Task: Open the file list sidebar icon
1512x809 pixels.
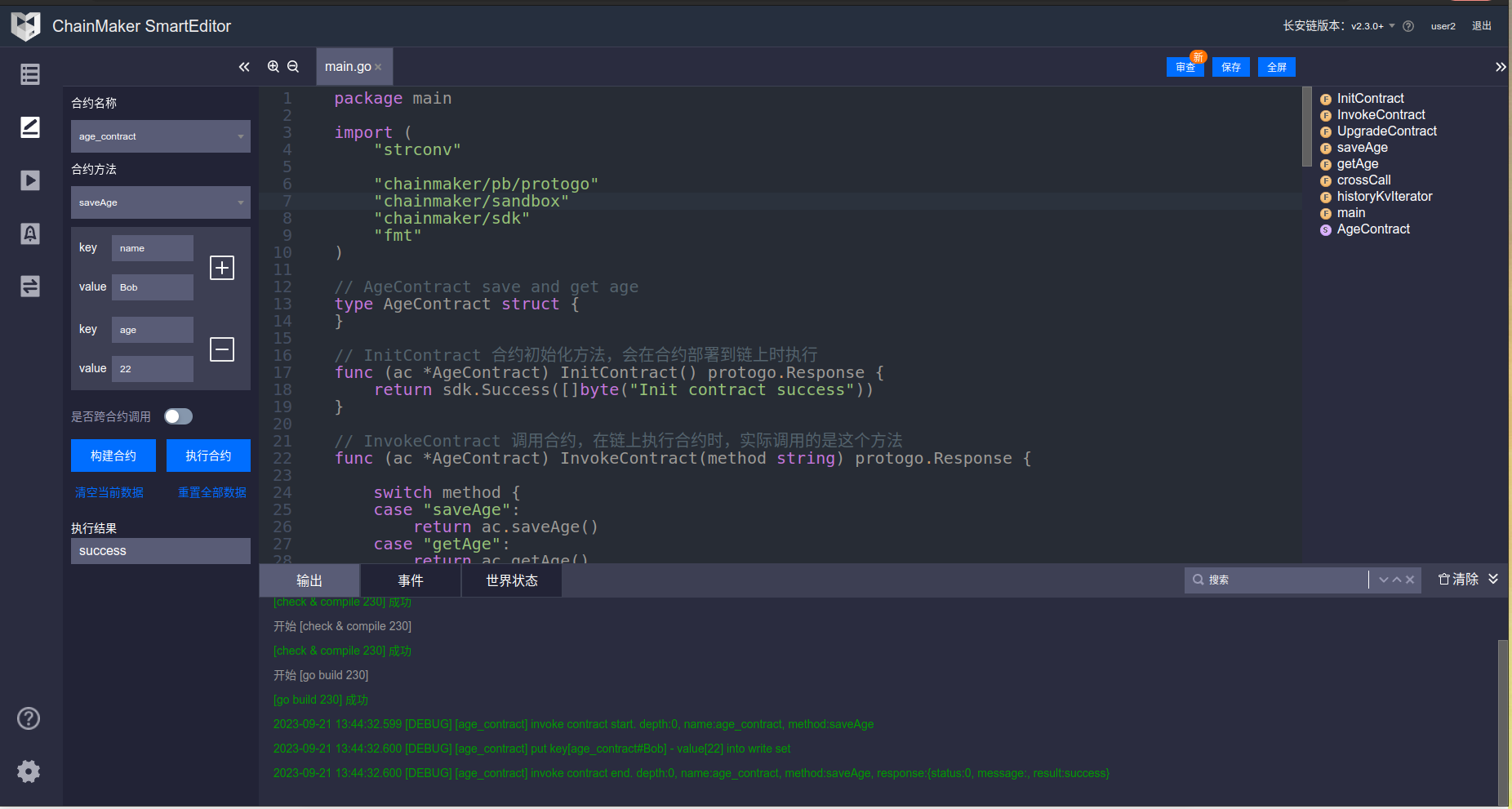Action: (30, 74)
